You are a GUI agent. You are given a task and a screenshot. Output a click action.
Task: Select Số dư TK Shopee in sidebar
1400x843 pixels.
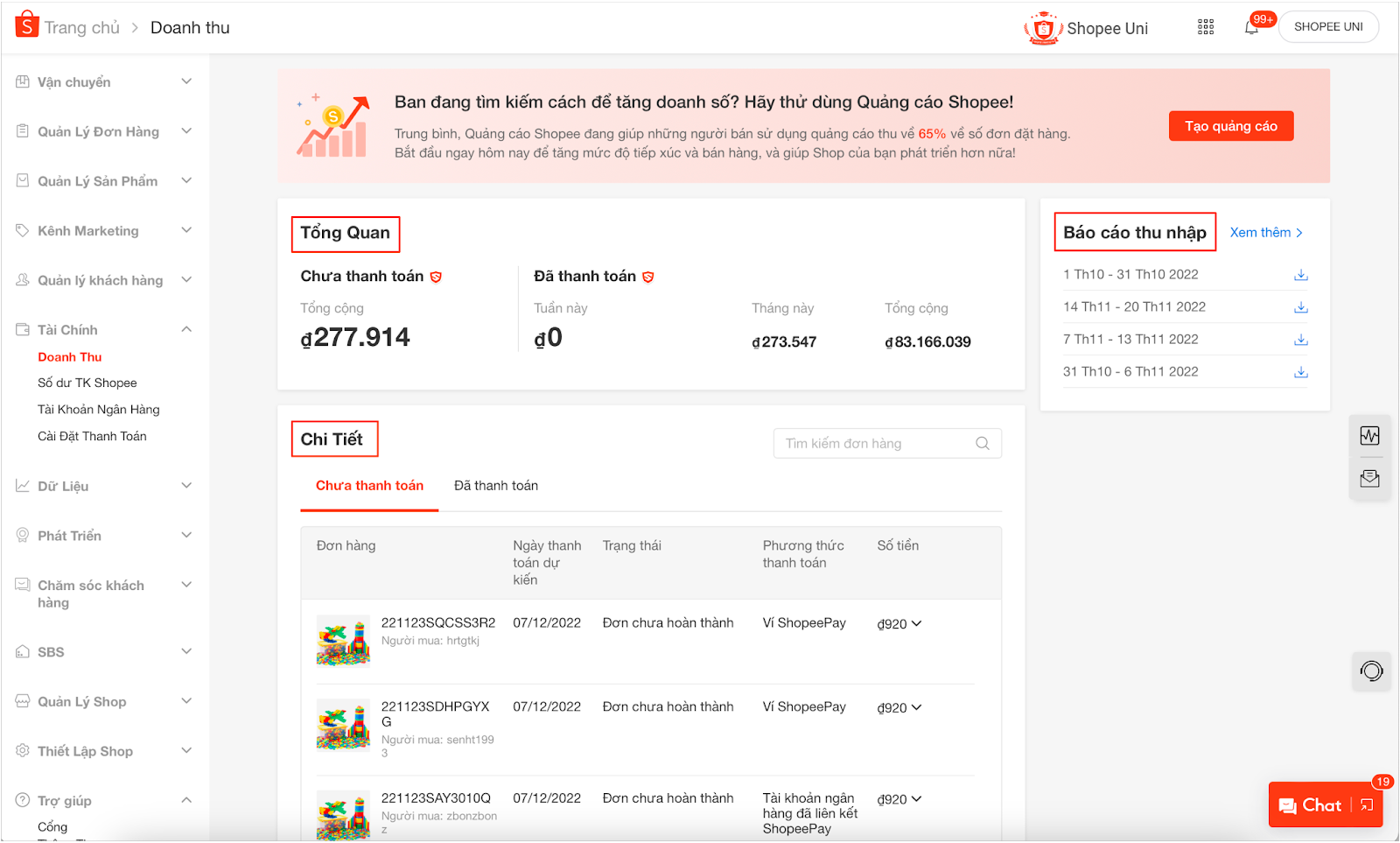[87, 383]
